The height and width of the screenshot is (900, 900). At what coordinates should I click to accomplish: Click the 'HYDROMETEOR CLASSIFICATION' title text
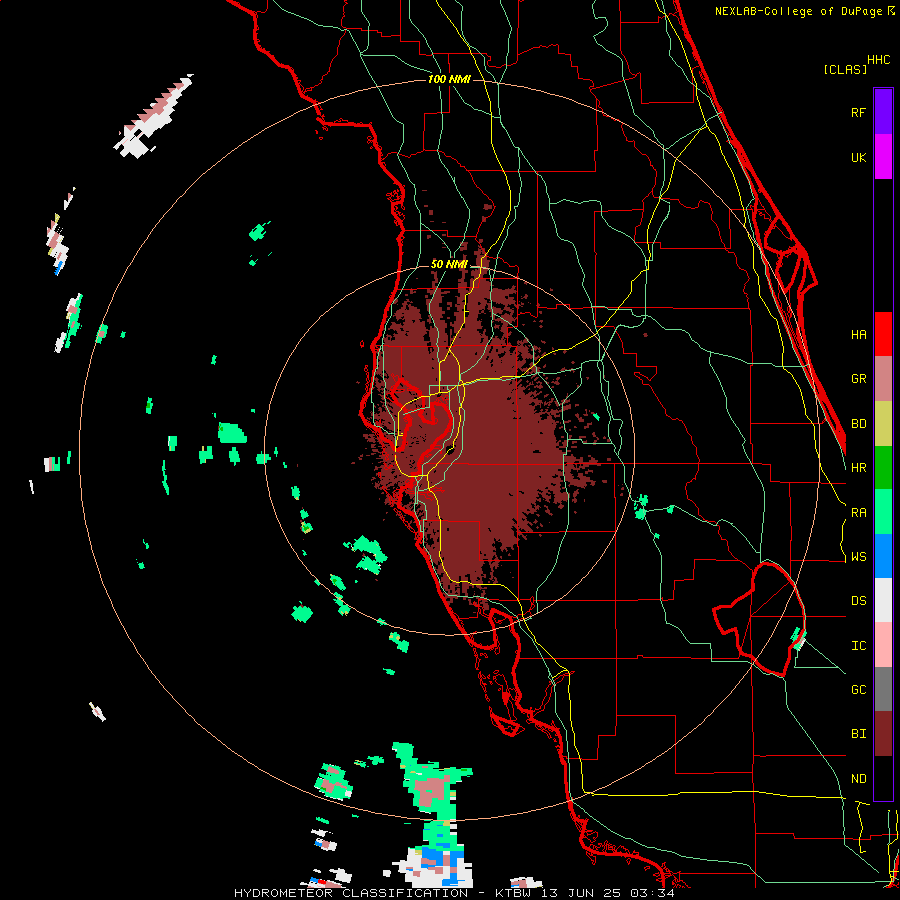351,893
